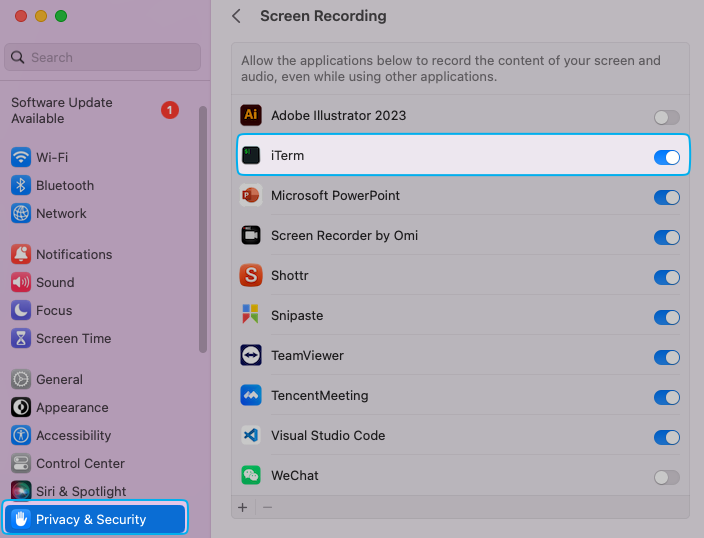Select Control Center in the sidebar

click(80, 464)
